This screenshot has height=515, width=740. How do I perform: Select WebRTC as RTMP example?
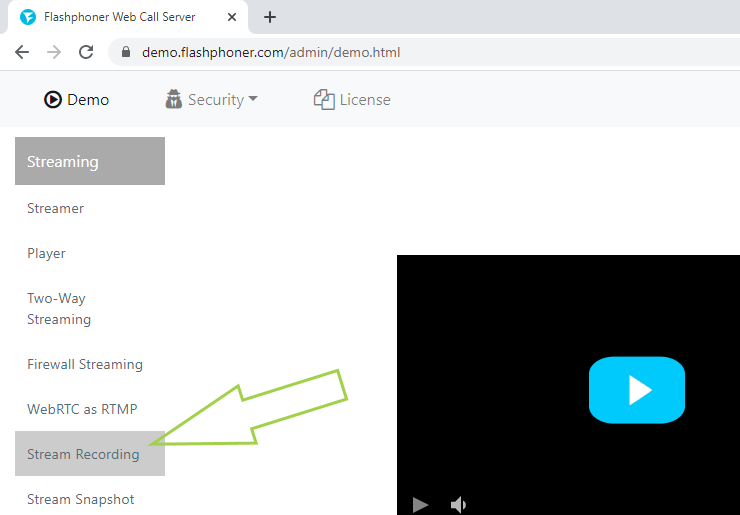pyautogui.click(x=82, y=410)
